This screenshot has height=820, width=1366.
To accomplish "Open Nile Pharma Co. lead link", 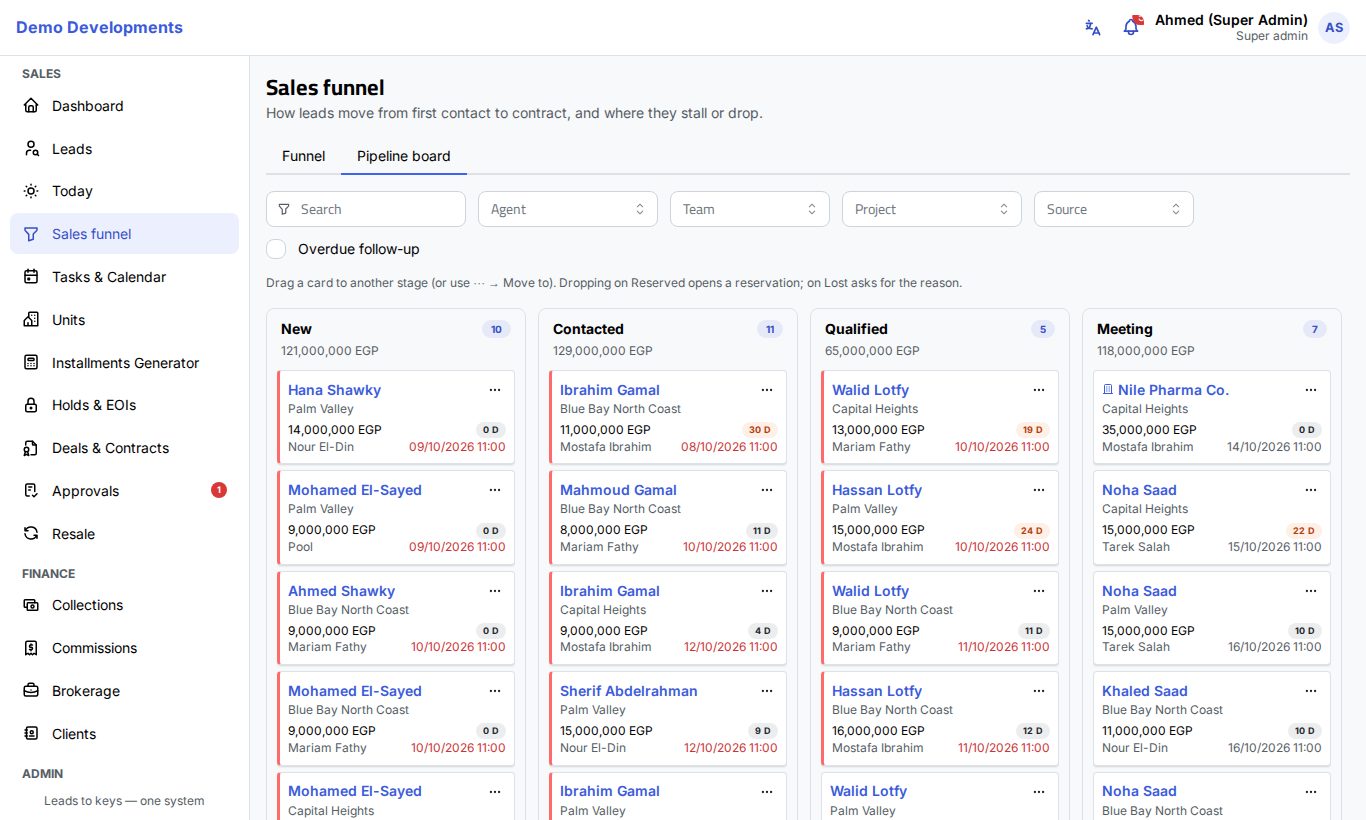I will [1173, 390].
